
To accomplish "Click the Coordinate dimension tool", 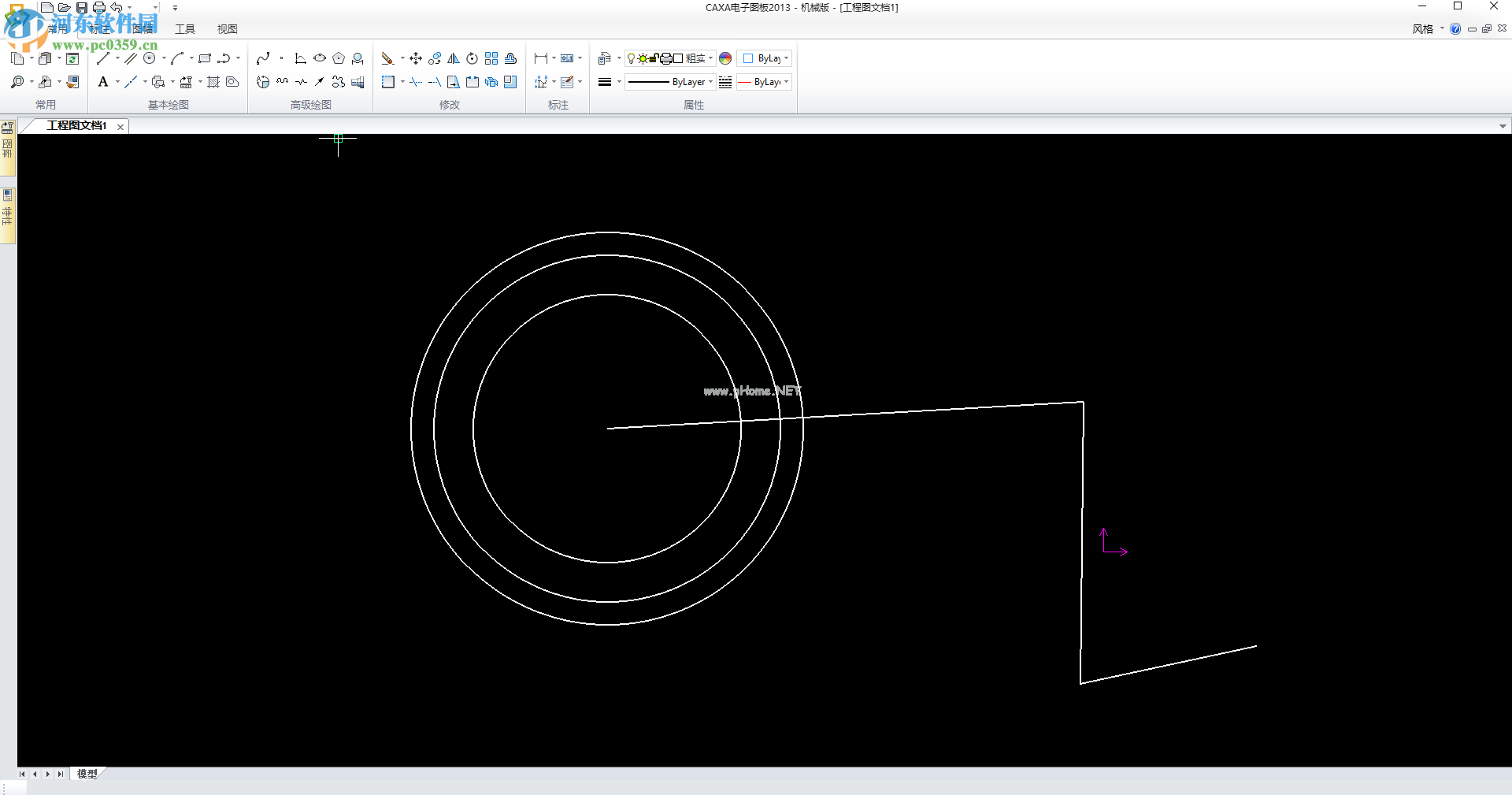I will (x=541, y=82).
